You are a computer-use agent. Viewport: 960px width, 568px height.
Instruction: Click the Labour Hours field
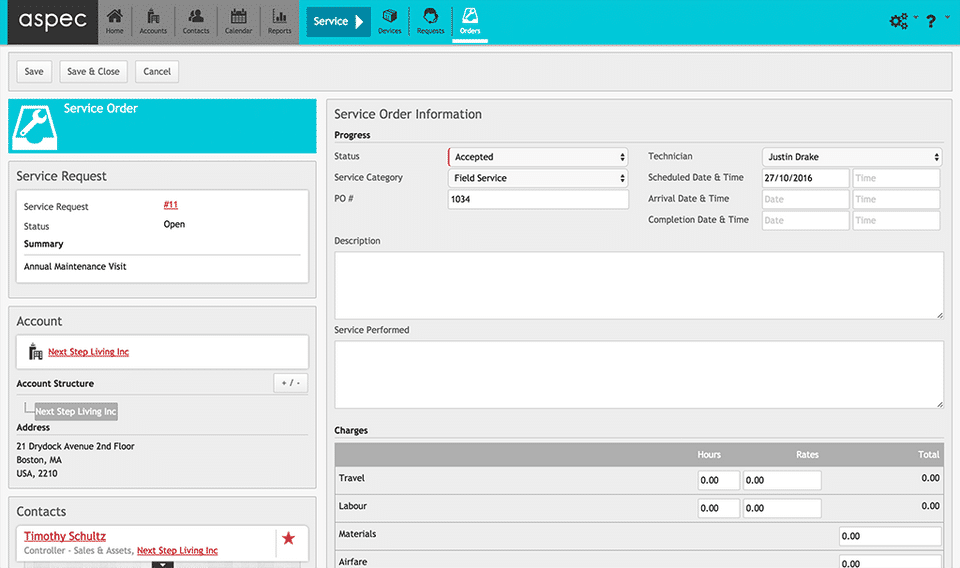[718, 508]
